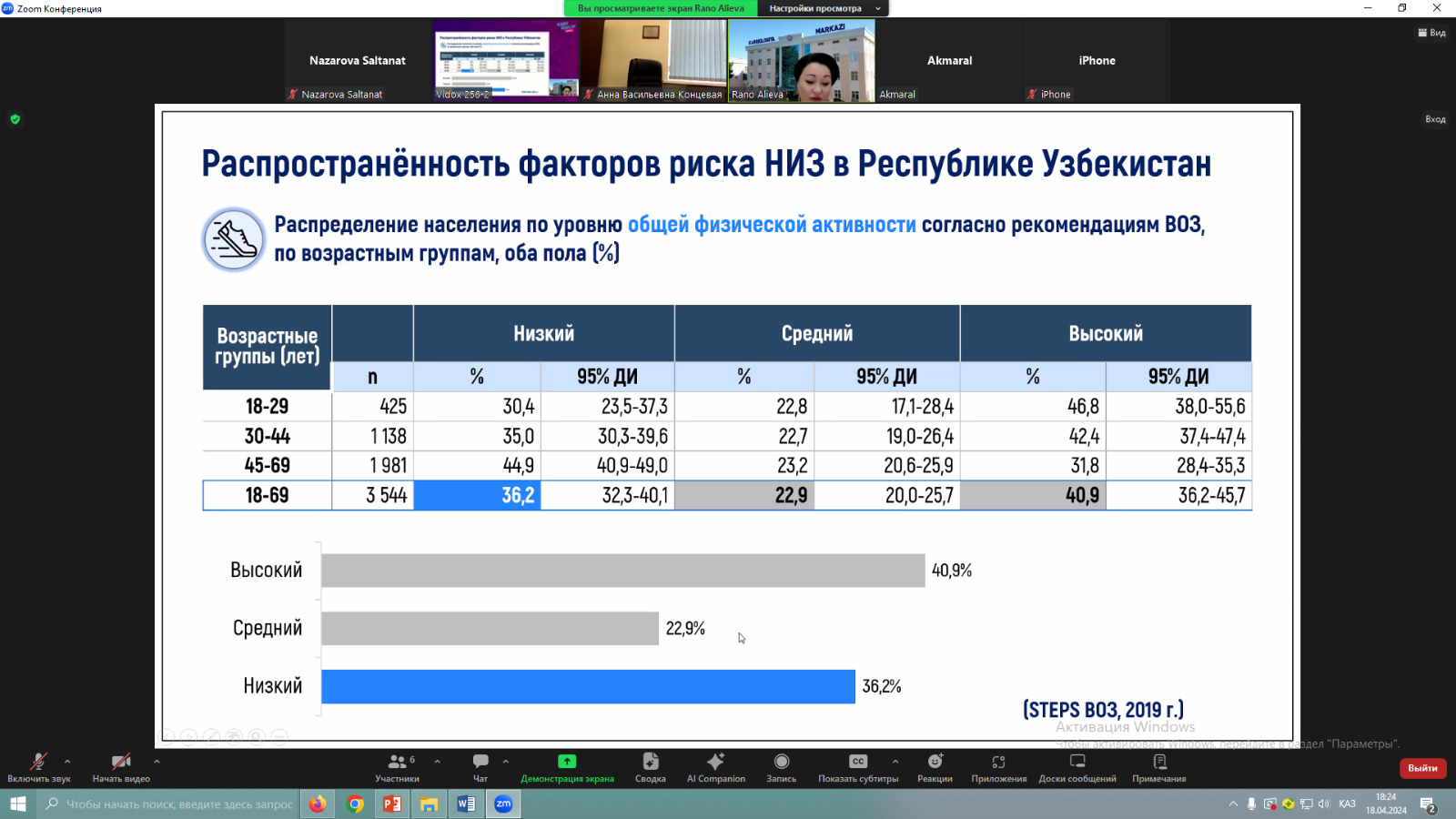Turn on camera with Начать видео
This screenshot has width=1456, height=819.
120,763
